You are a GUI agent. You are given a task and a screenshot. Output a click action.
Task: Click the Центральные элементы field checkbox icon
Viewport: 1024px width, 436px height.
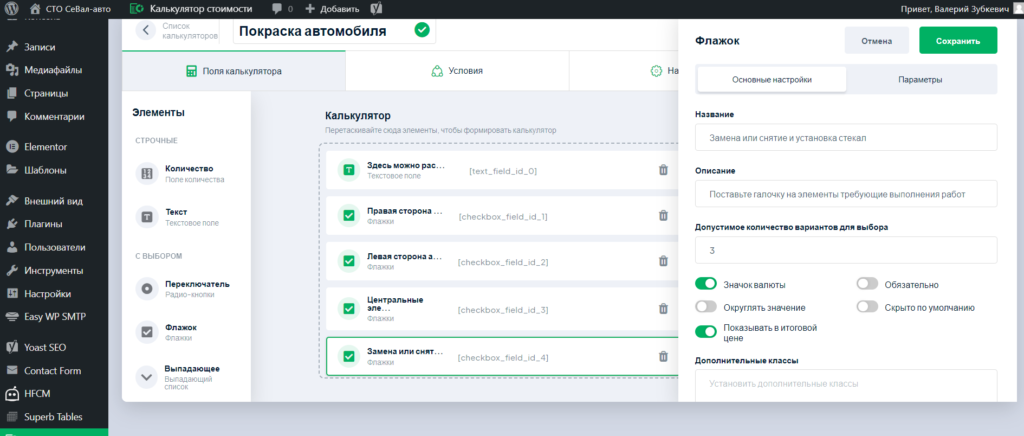pos(349,309)
